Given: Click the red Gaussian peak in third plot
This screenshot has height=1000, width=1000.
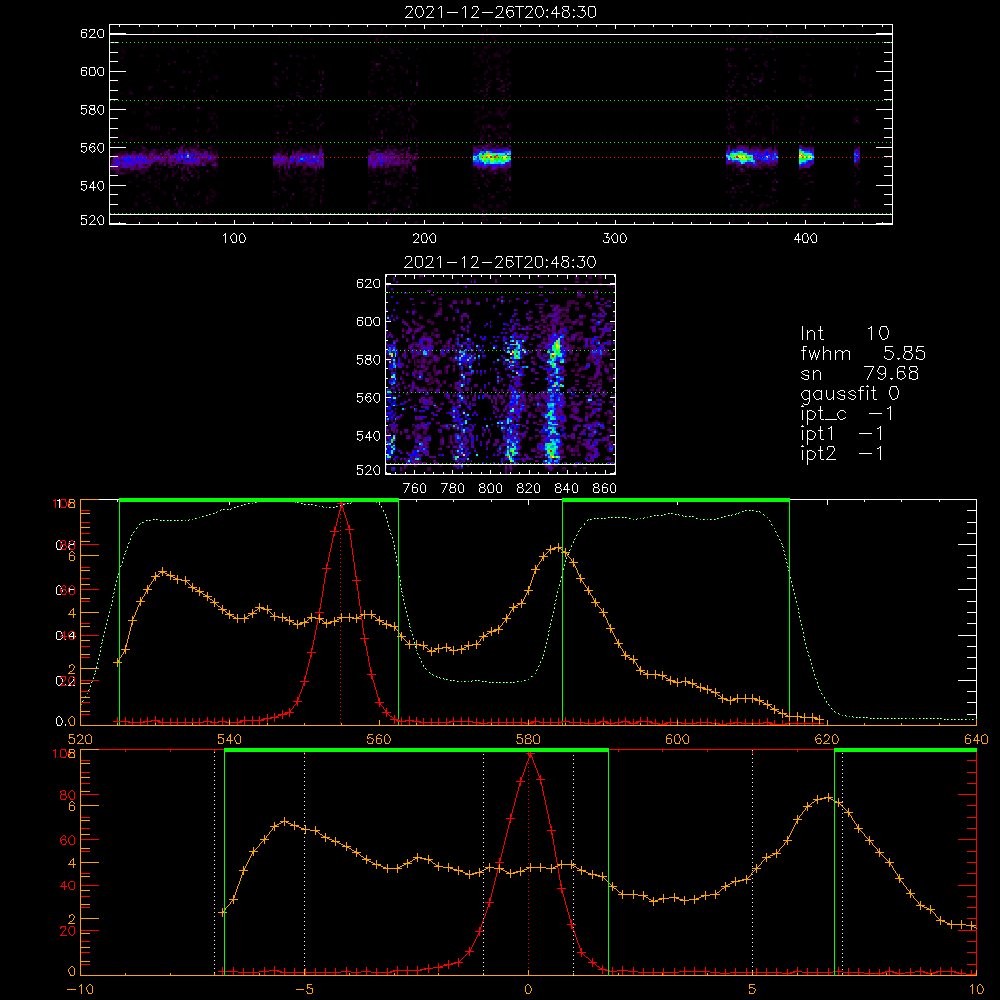Looking at the screenshot, I should pos(342,504).
